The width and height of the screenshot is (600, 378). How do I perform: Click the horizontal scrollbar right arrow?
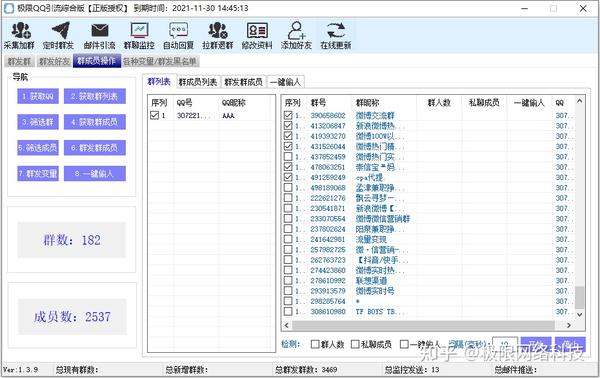(x=569, y=325)
